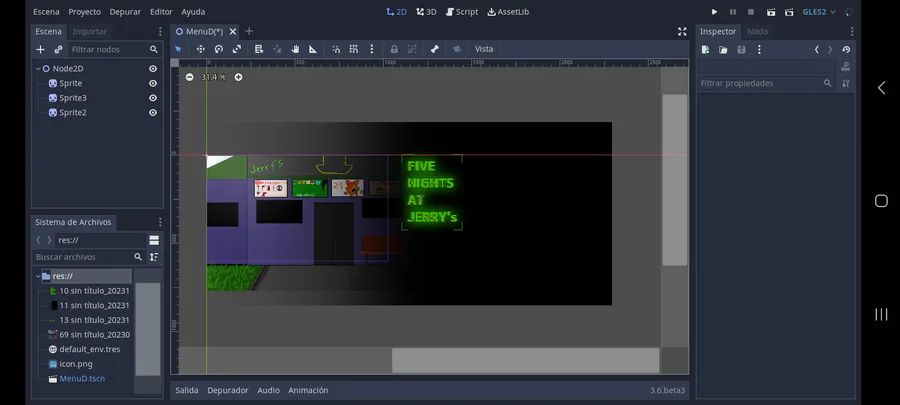The width and height of the screenshot is (900, 405).
Task: Select file default_env.tres
Action: 90,349
